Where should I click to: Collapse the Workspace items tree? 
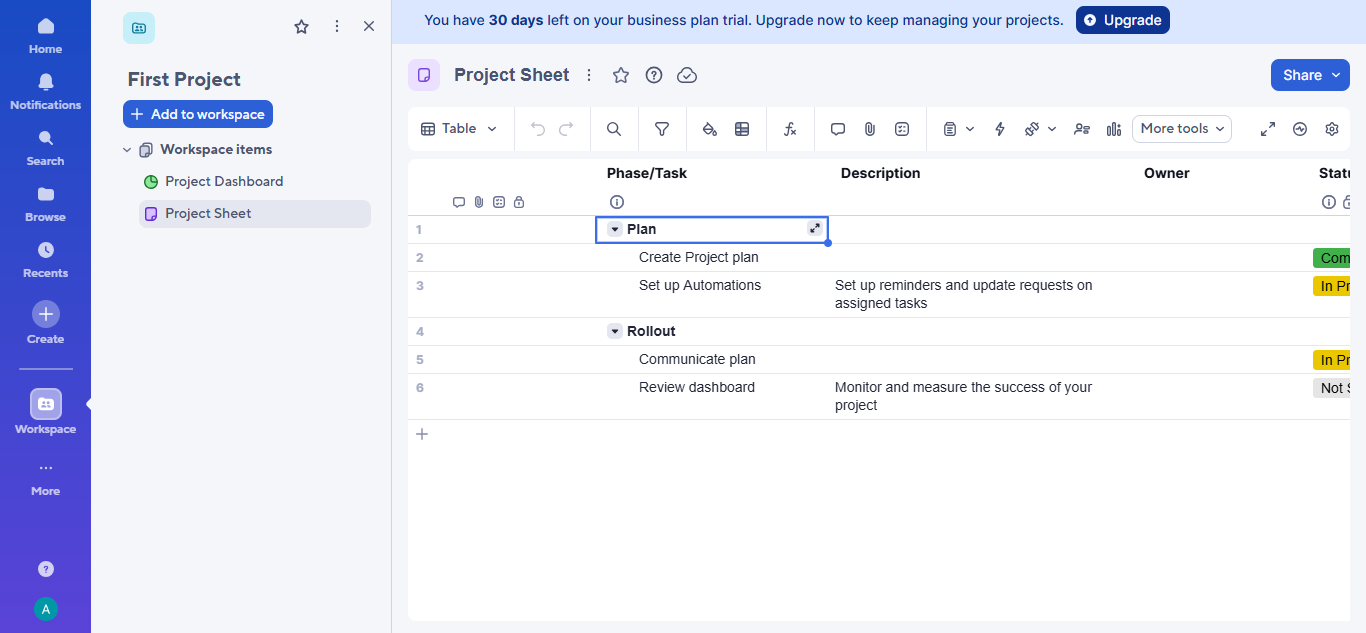[x=127, y=150]
